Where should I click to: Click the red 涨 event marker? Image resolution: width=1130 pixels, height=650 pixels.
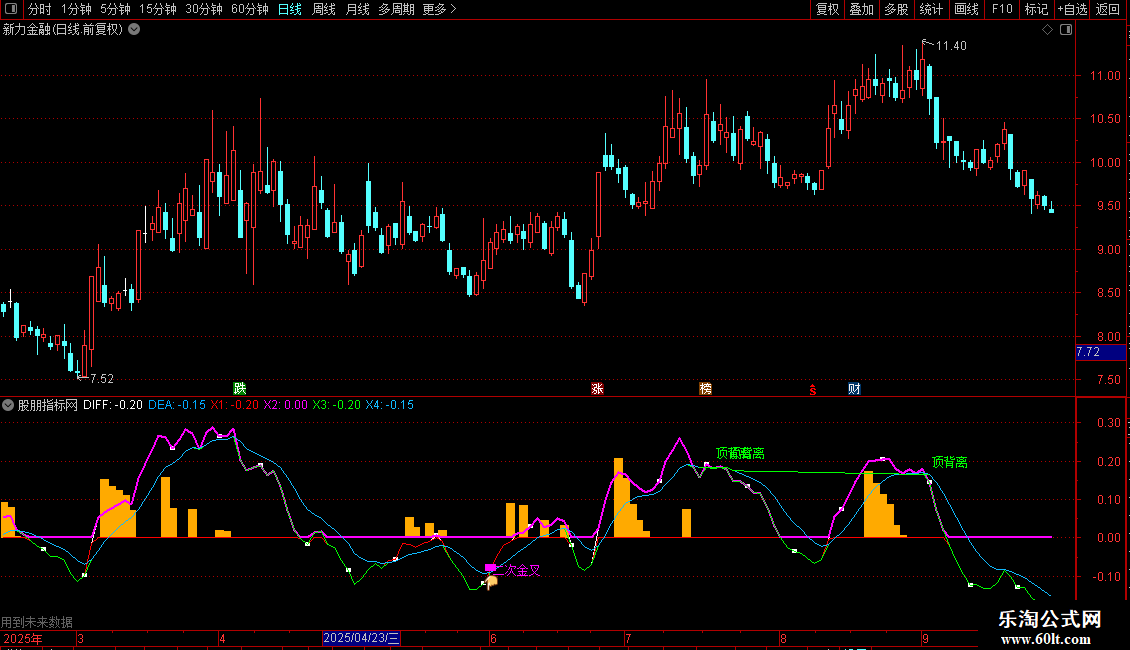[597, 388]
